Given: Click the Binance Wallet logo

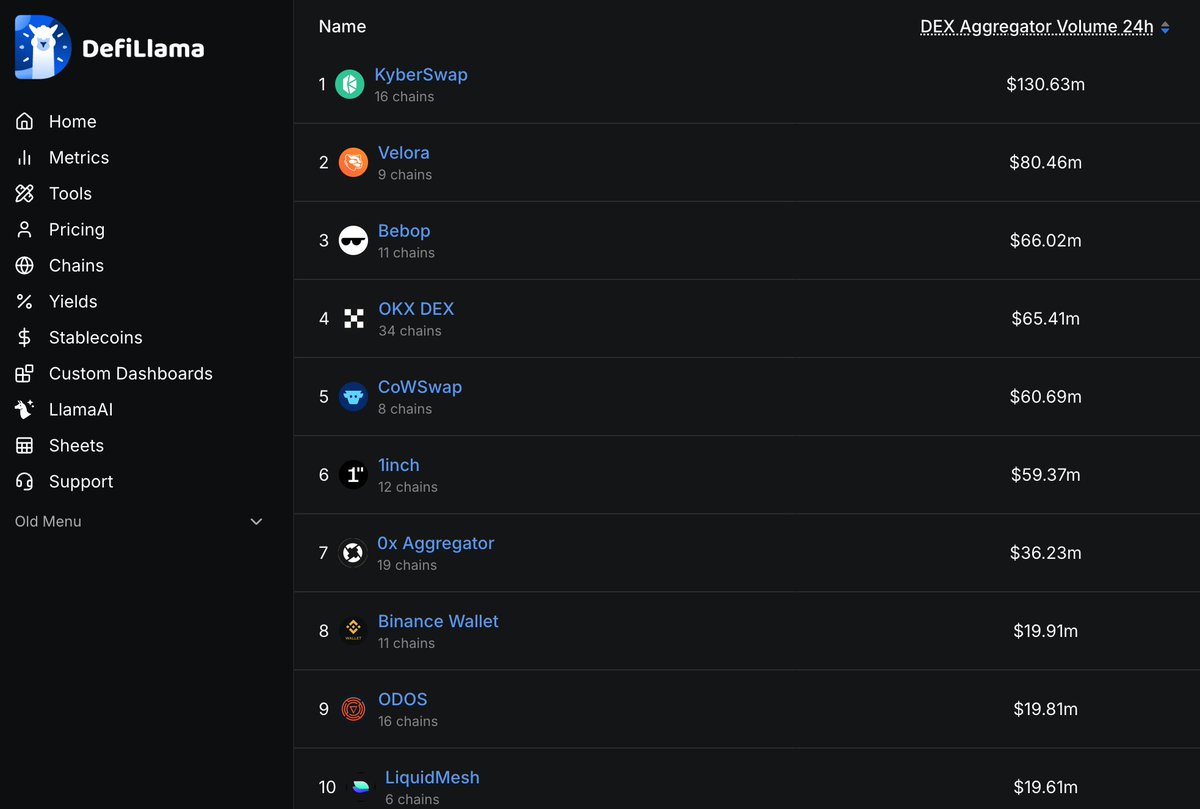Looking at the screenshot, I should click(353, 630).
